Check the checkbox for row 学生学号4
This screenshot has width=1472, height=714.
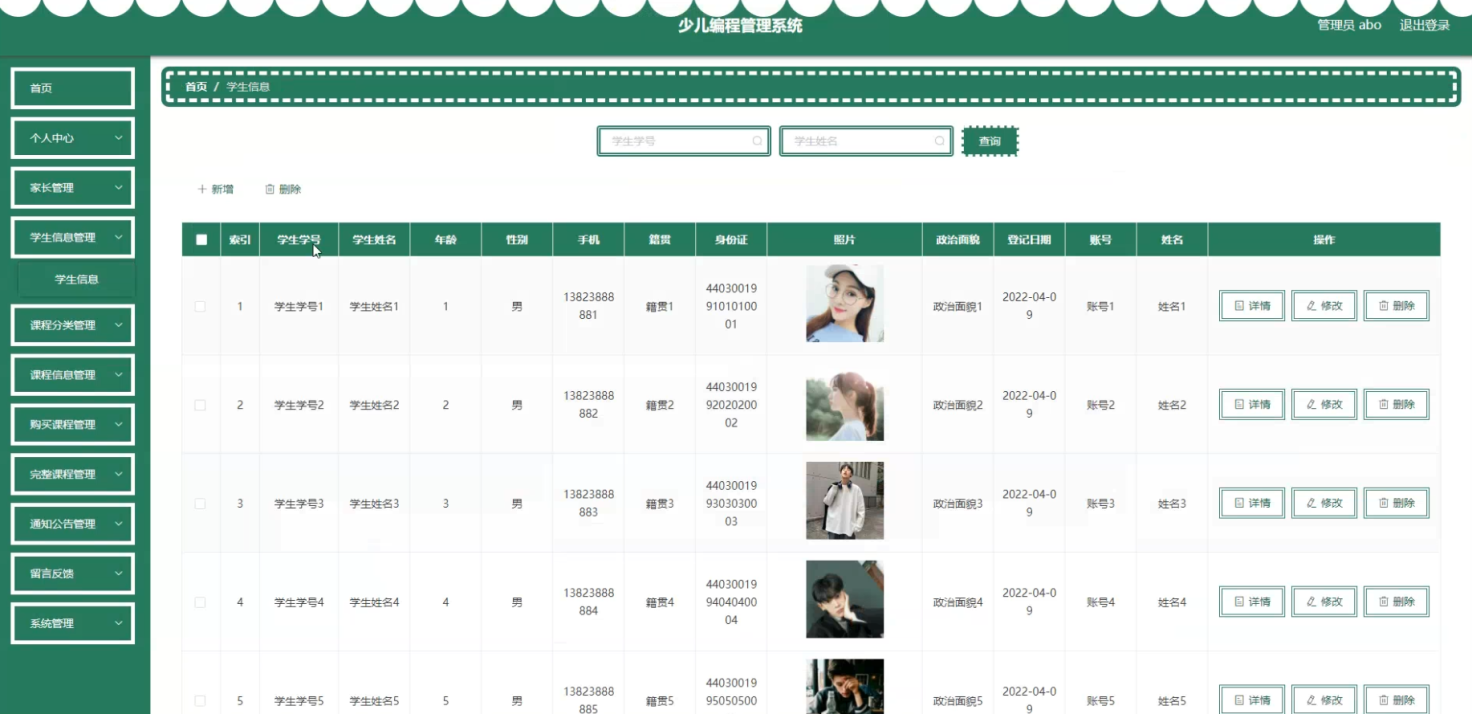[x=200, y=602]
